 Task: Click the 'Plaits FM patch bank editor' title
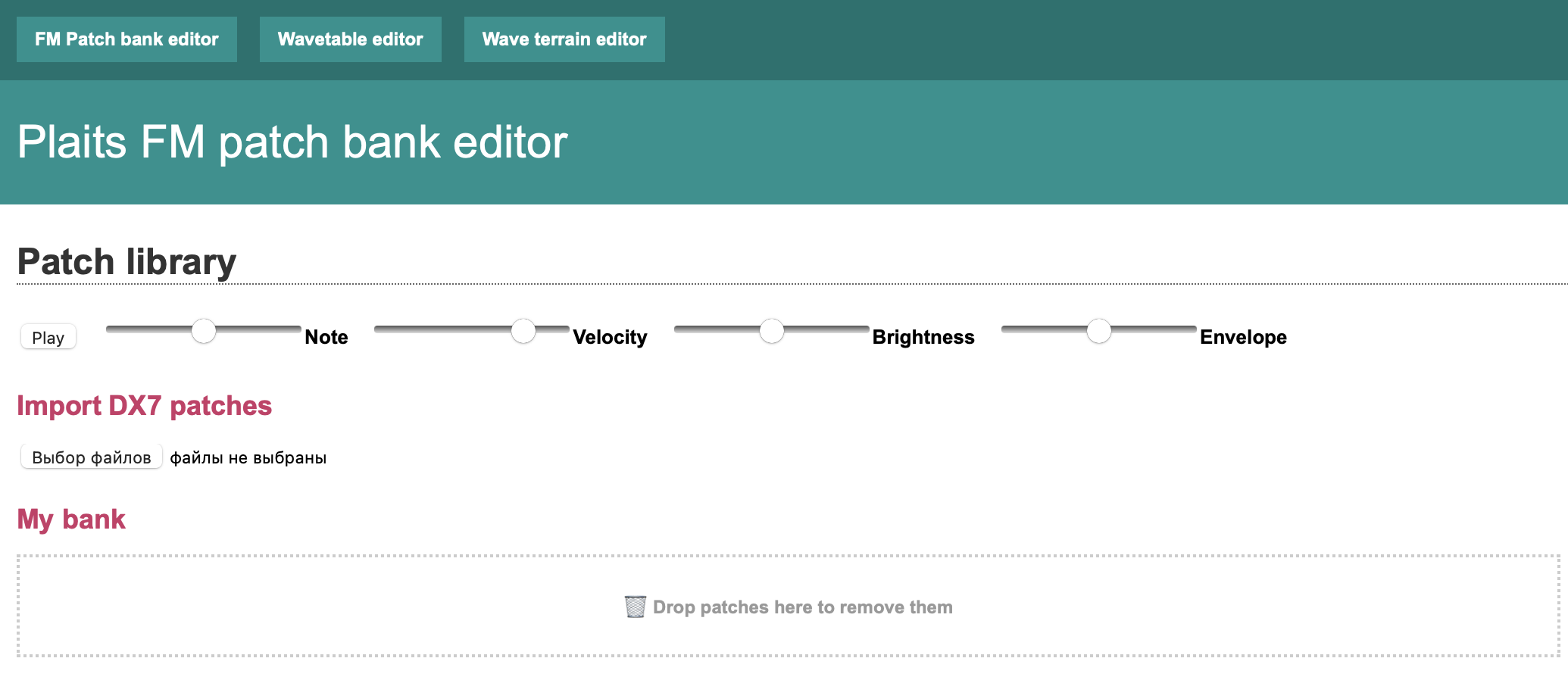click(x=292, y=142)
